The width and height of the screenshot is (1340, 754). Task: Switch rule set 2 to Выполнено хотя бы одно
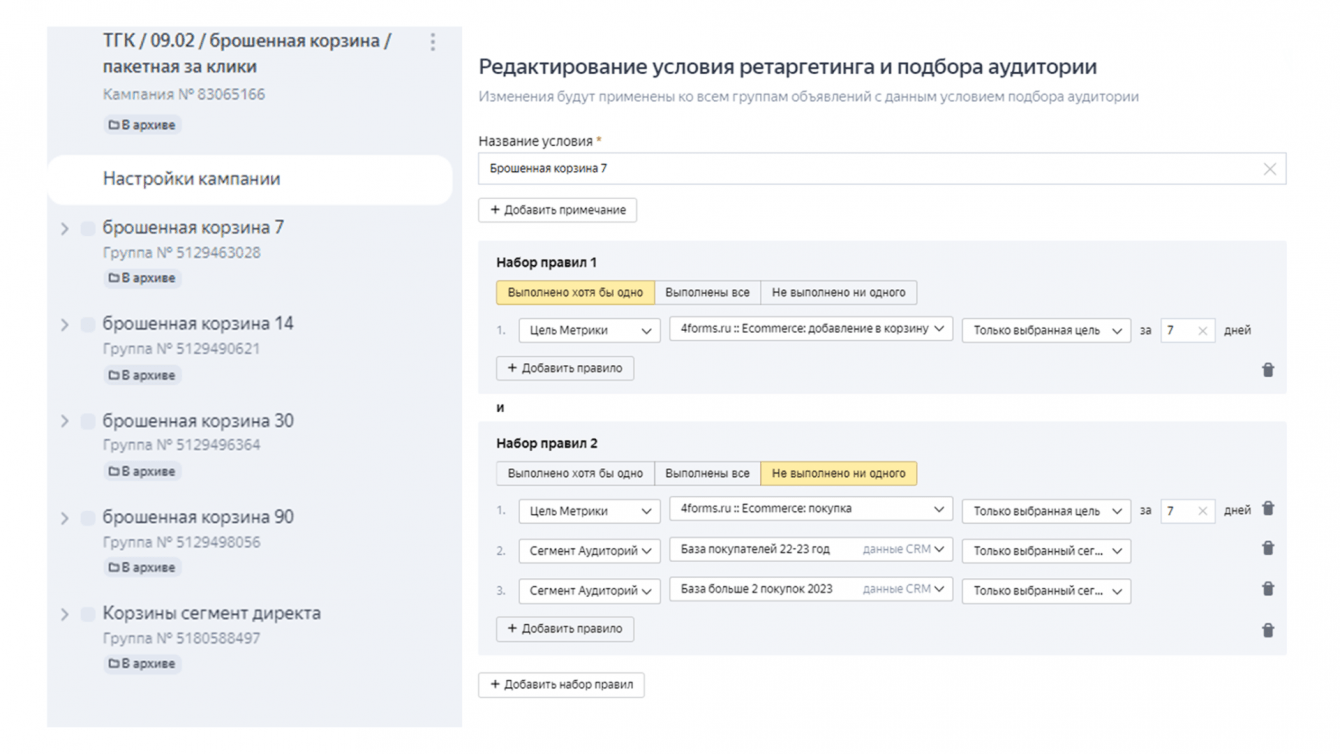click(x=575, y=473)
